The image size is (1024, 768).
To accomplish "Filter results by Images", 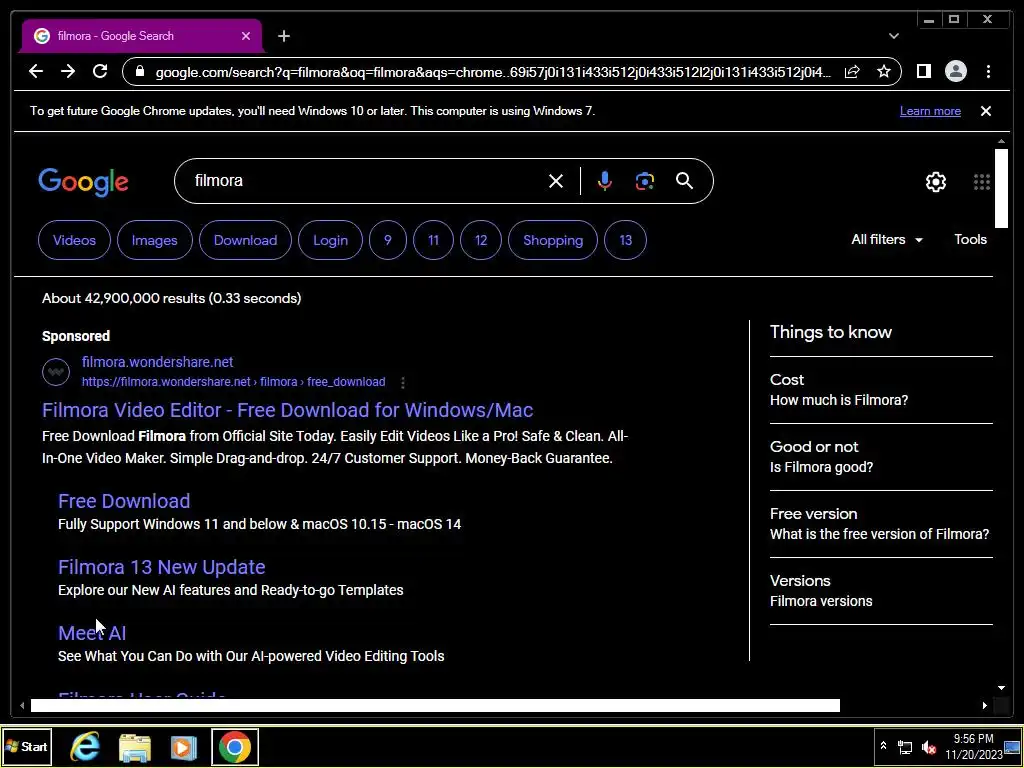I will coord(155,240).
